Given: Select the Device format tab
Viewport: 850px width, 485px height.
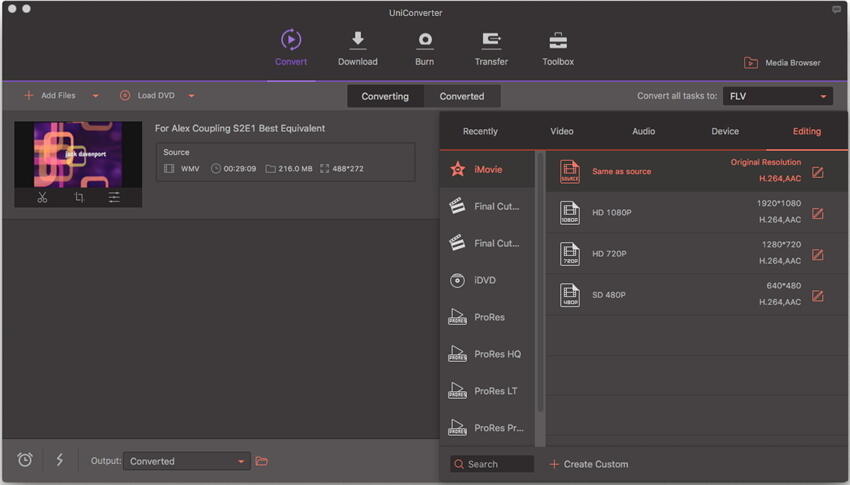Looking at the screenshot, I should click(x=725, y=131).
